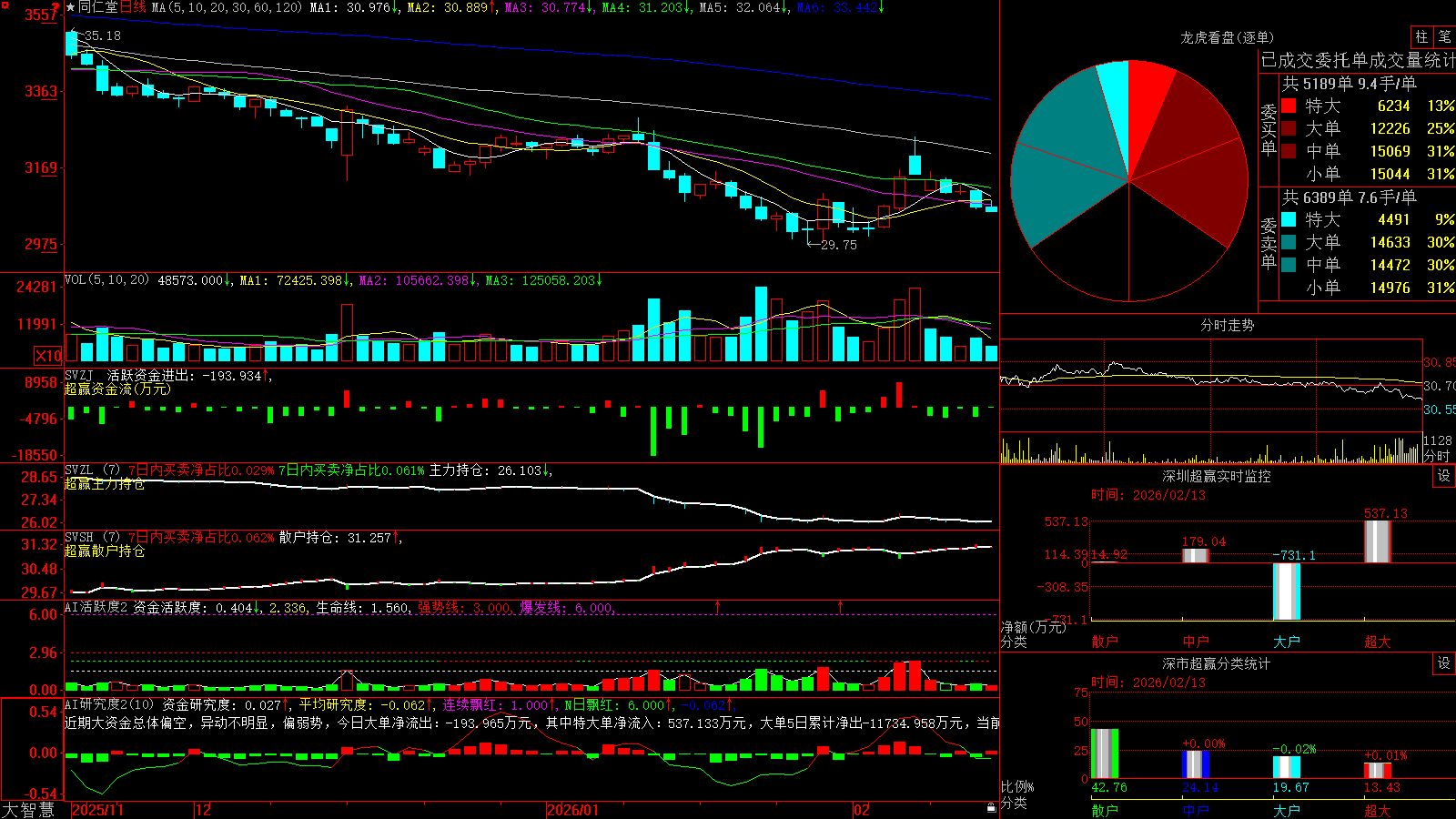
Task: Click the dark red 大单 buy-order swatch
Action: pos(1289,128)
